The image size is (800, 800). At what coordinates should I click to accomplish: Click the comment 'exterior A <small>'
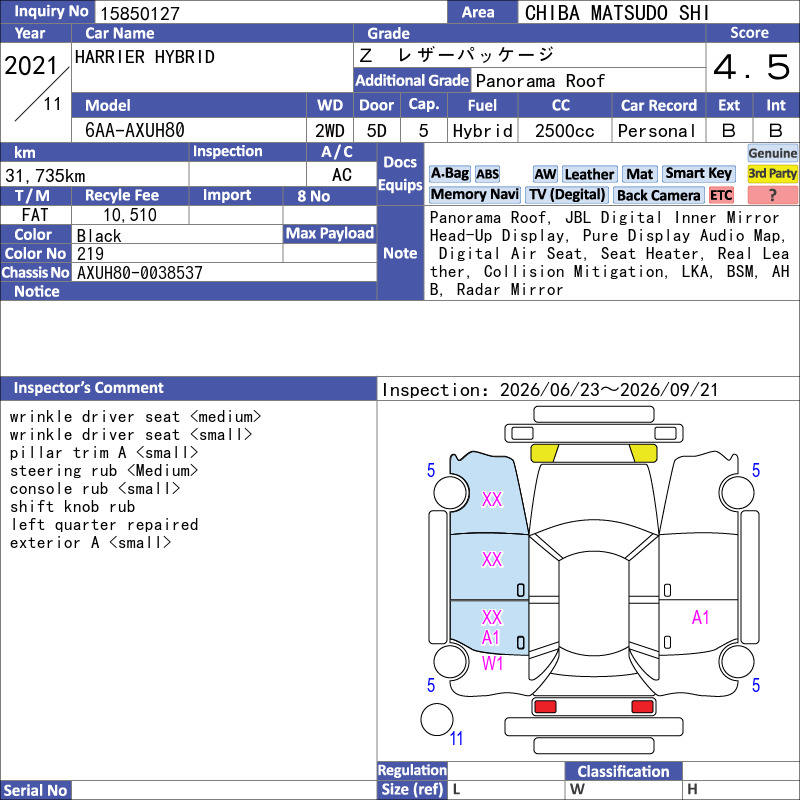pyautogui.click(x=90, y=543)
